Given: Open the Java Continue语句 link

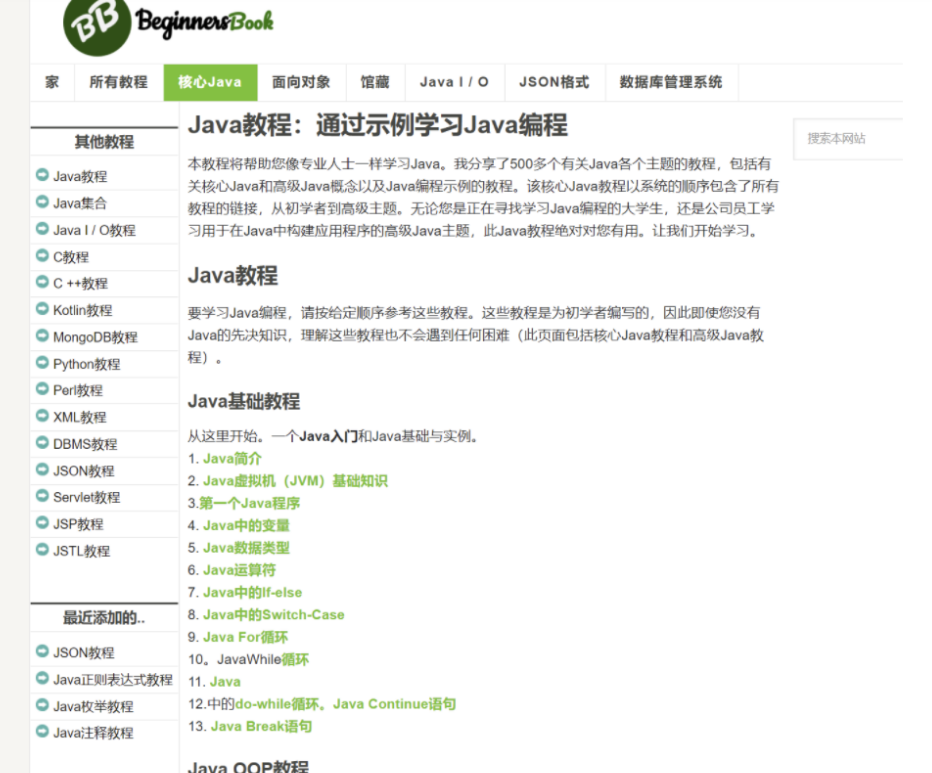Looking at the screenshot, I should tap(395, 704).
